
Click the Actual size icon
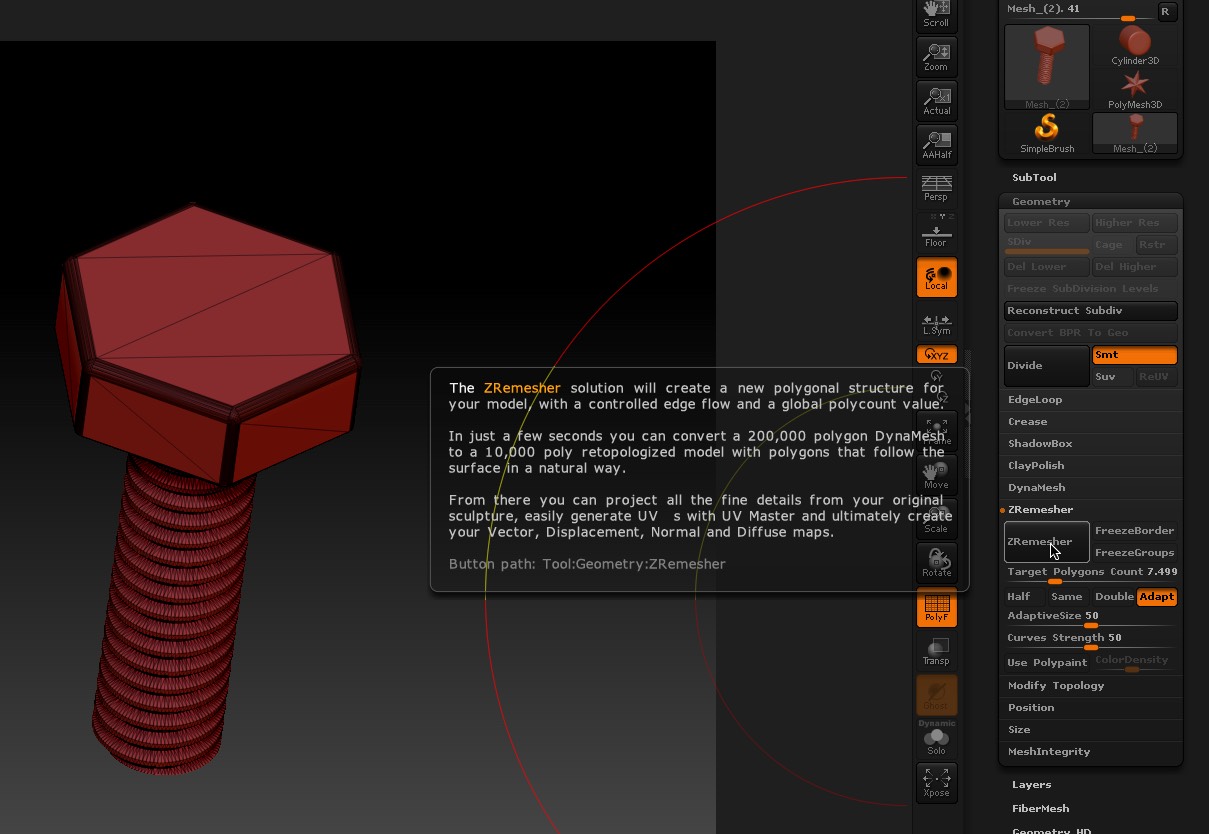pyautogui.click(x=936, y=101)
